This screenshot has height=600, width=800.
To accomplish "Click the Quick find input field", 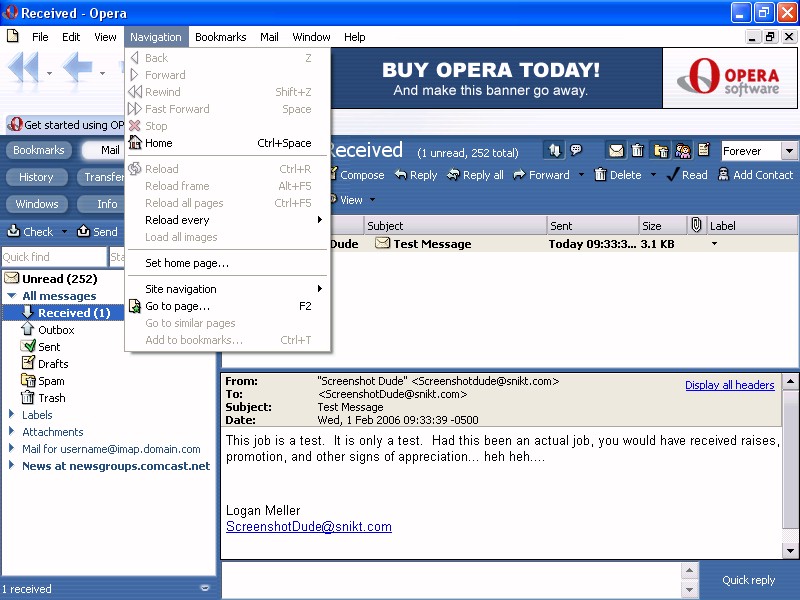I will click(54, 257).
